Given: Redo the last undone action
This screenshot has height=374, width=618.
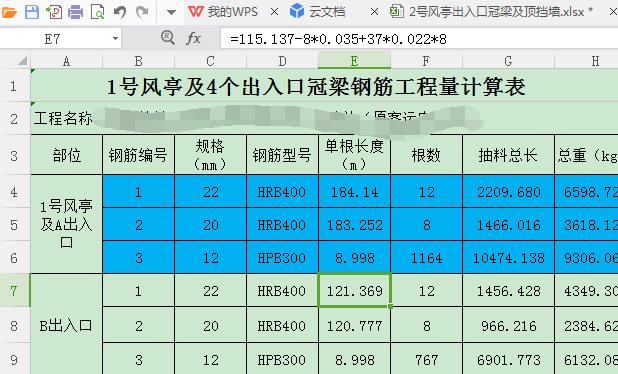Looking at the screenshot, I should 142,12.
